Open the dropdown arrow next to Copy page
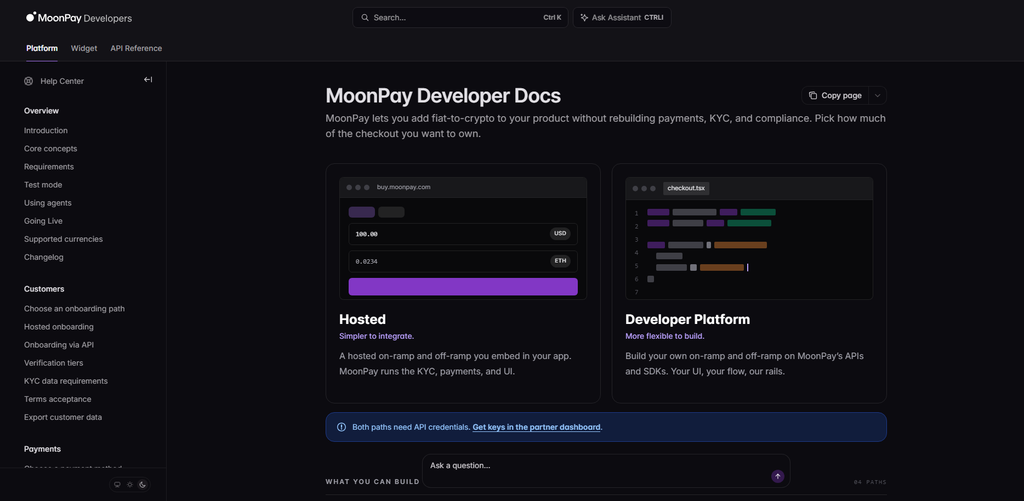The width and height of the screenshot is (1024, 501). (877, 95)
